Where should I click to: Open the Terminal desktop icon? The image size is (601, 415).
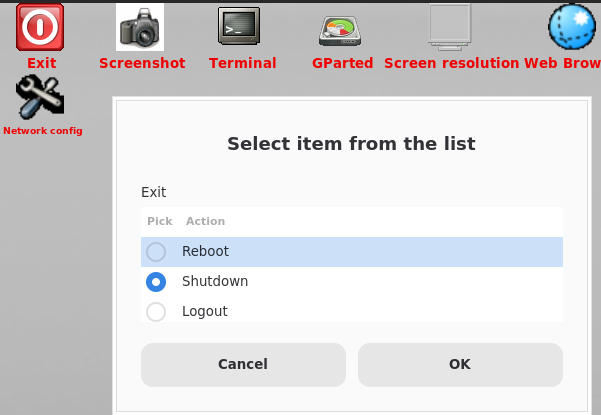(239, 26)
